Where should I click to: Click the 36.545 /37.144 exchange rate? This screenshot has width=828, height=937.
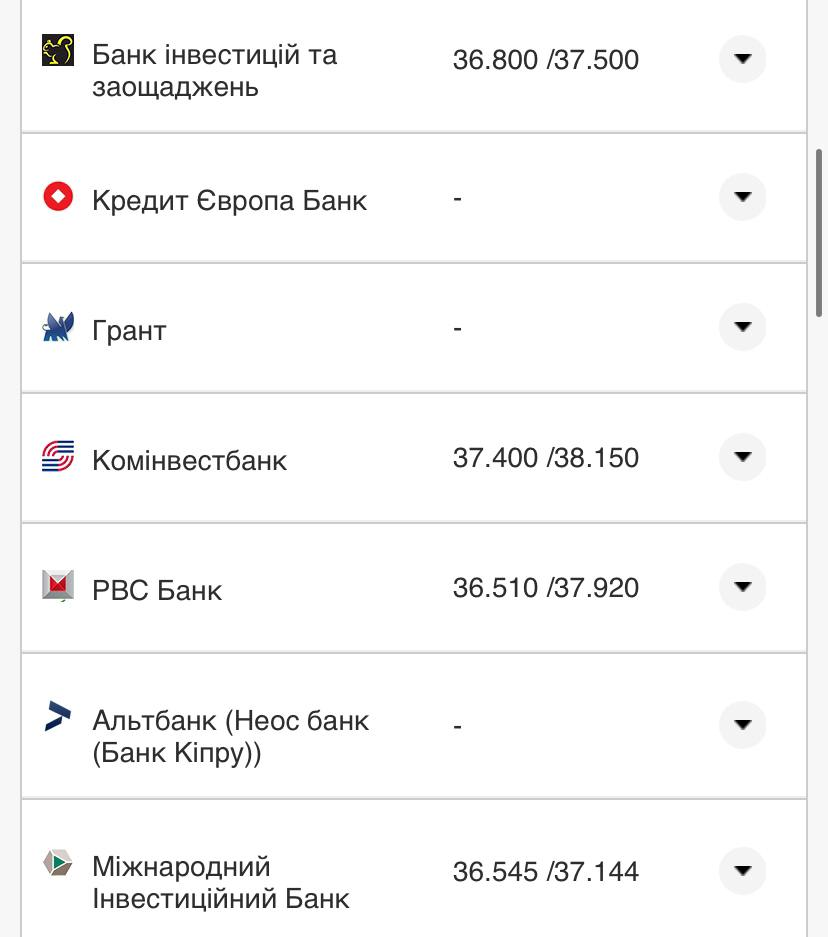[545, 872]
